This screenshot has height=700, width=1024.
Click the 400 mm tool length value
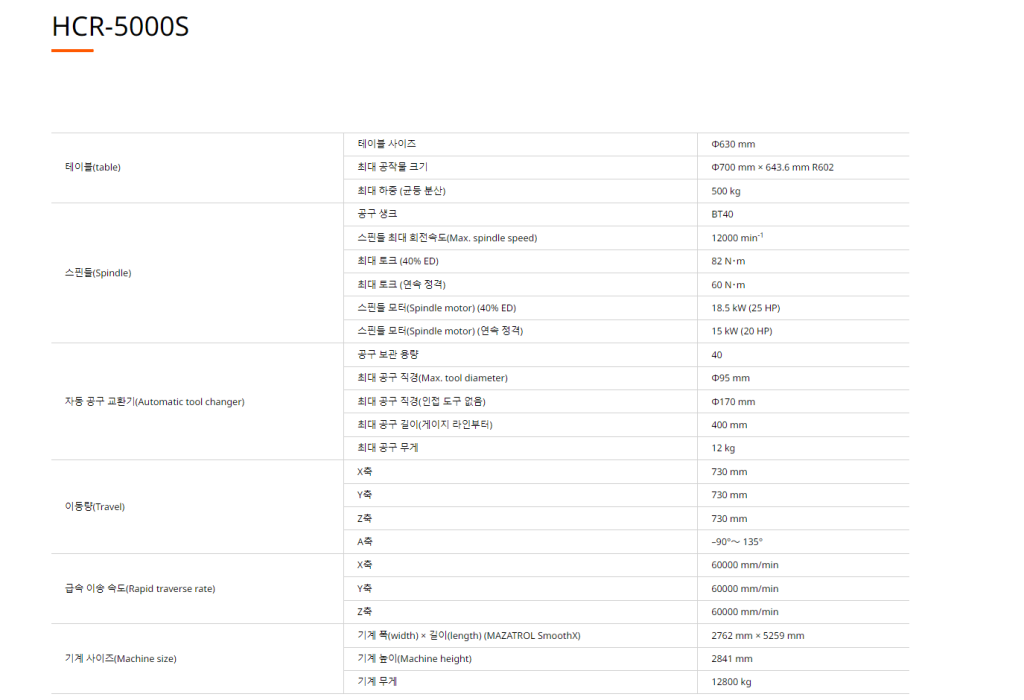(729, 425)
